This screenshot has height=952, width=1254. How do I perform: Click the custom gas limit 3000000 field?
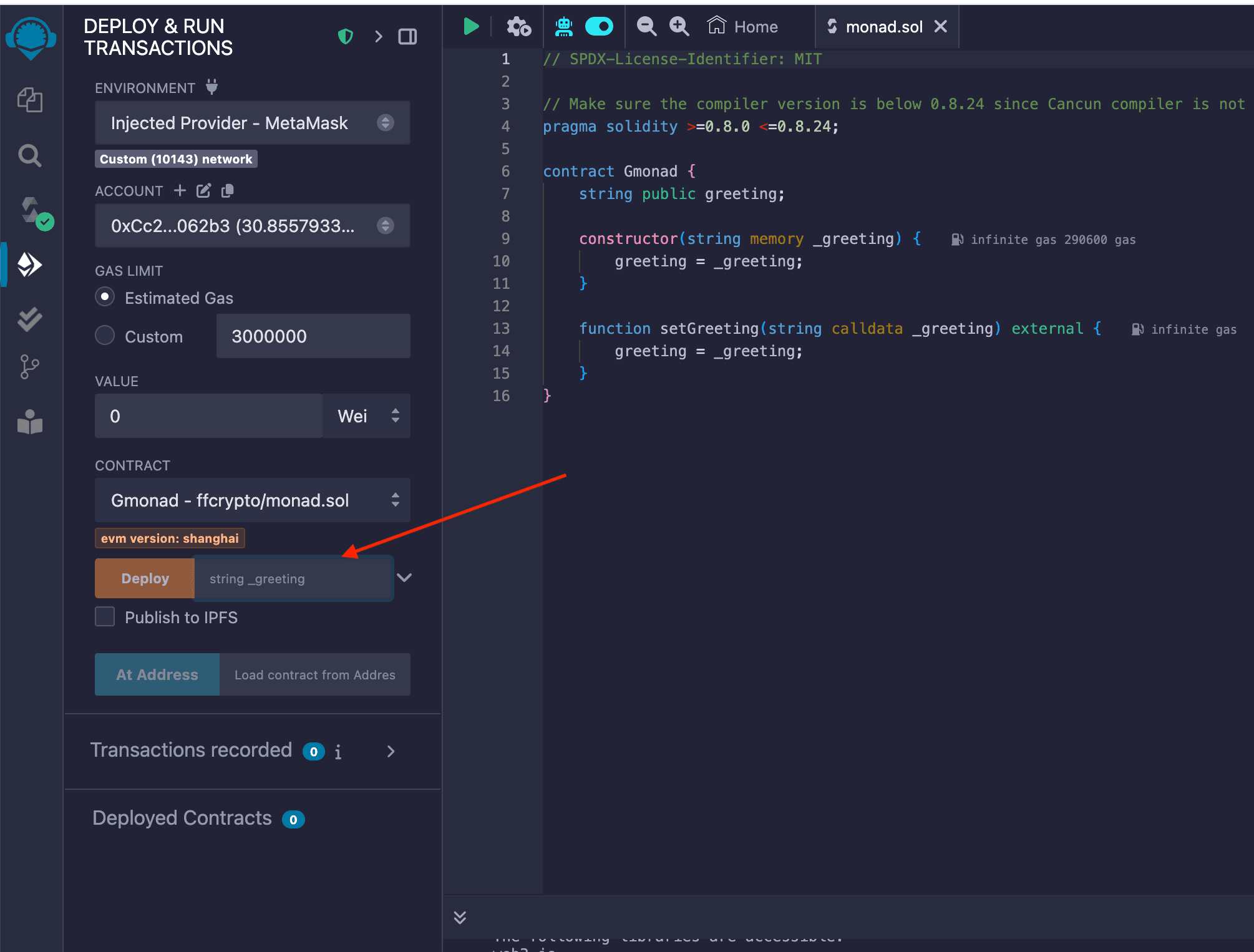[313, 336]
